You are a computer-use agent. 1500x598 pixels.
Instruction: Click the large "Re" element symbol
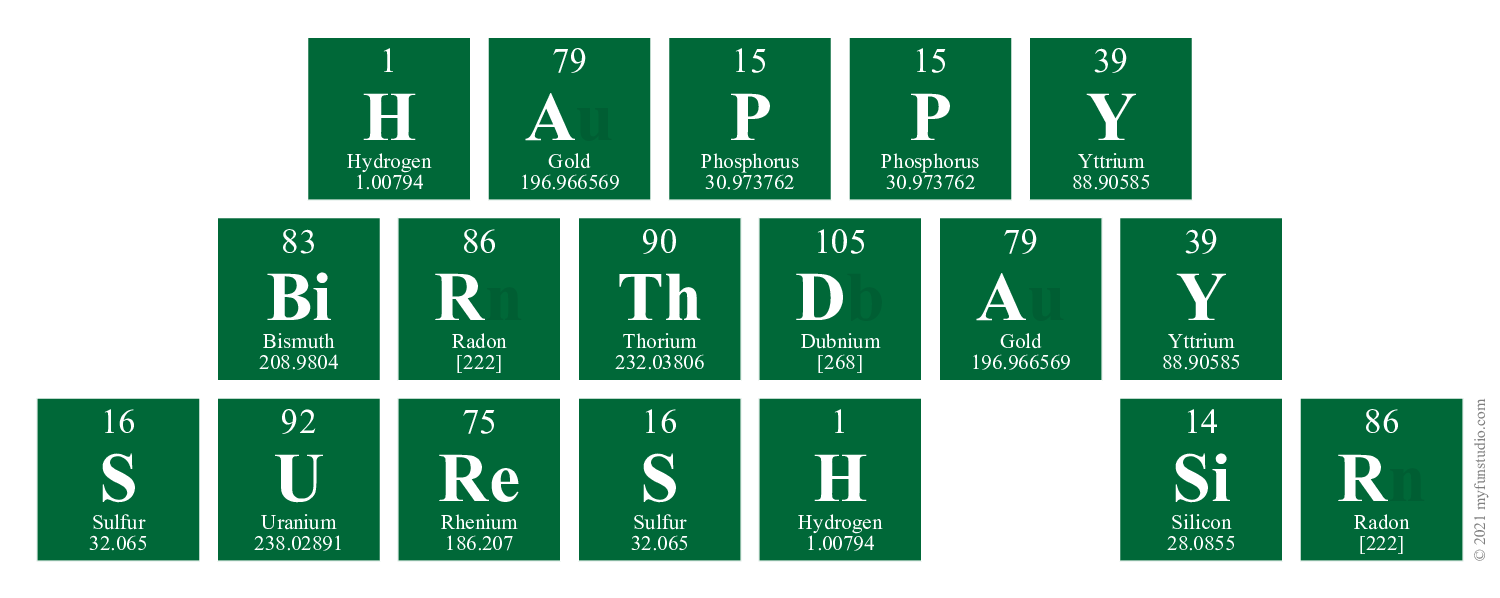479,479
